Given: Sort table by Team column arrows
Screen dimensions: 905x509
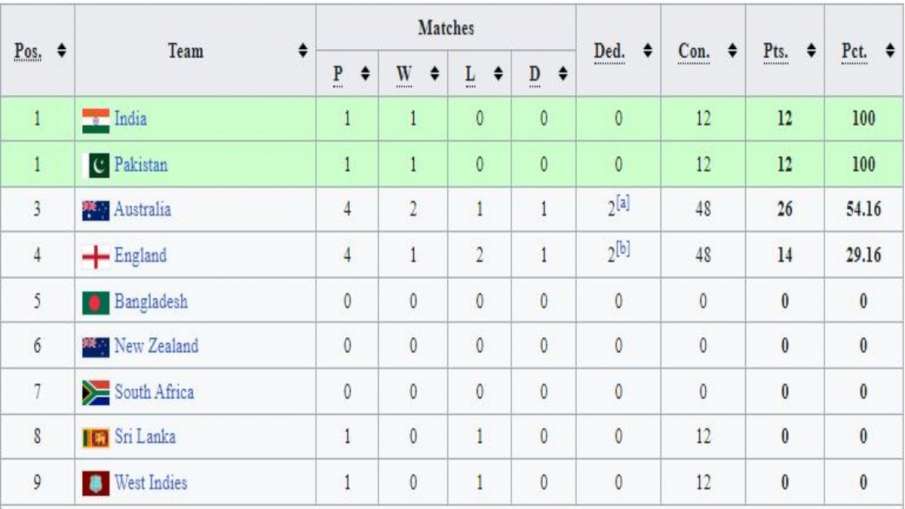Looking at the screenshot, I should (303, 50).
